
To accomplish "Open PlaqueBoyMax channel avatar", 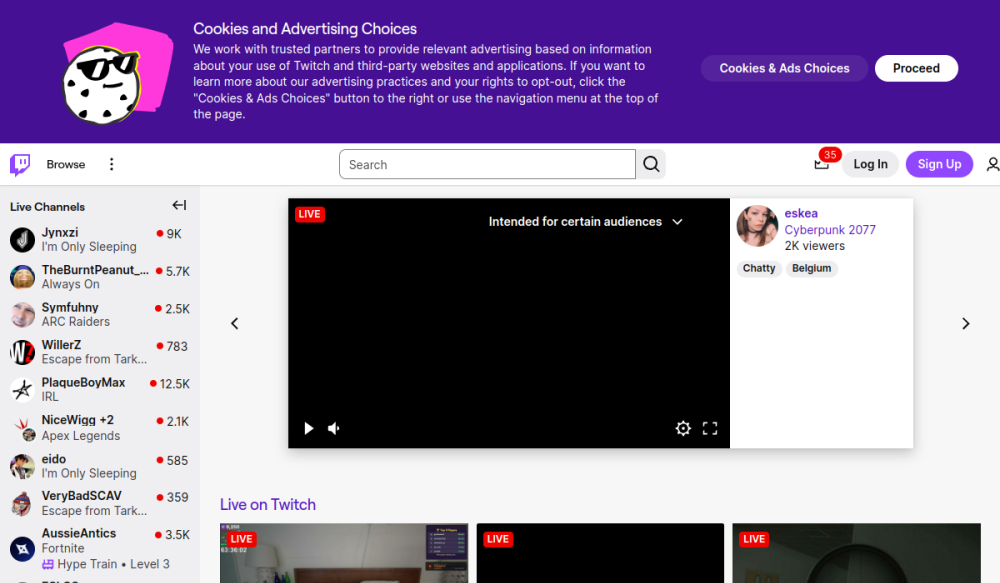I will [x=22, y=390].
